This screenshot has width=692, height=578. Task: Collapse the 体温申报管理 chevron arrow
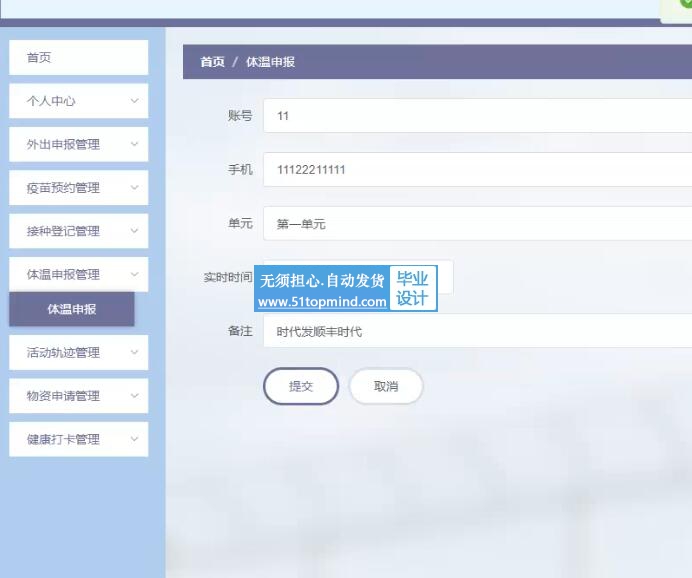point(135,274)
